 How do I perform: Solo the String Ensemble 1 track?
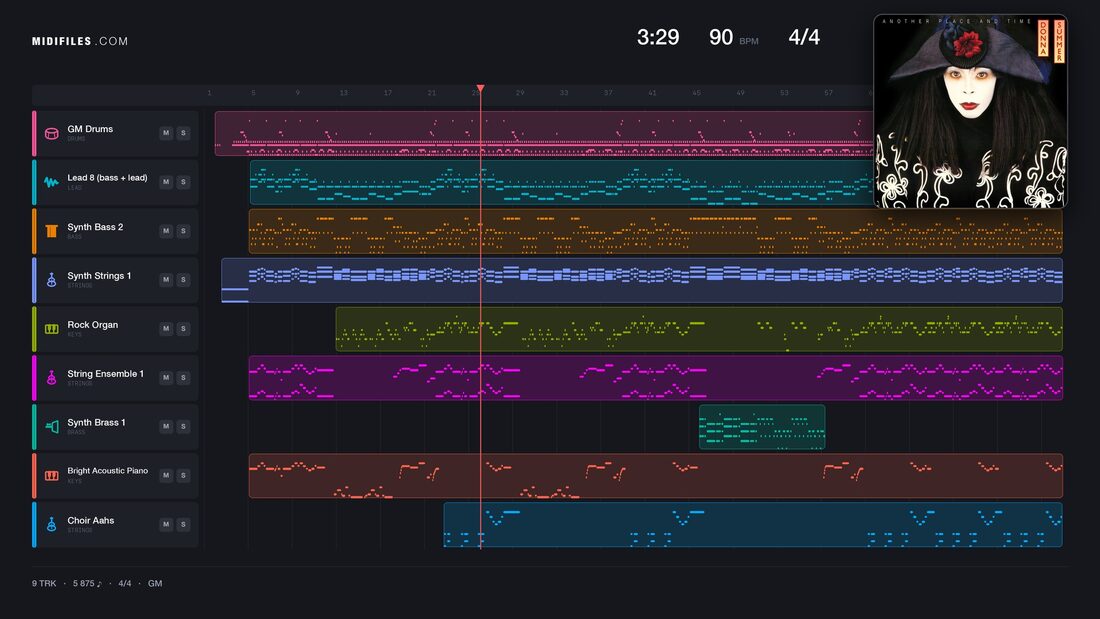[x=183, y=378]
